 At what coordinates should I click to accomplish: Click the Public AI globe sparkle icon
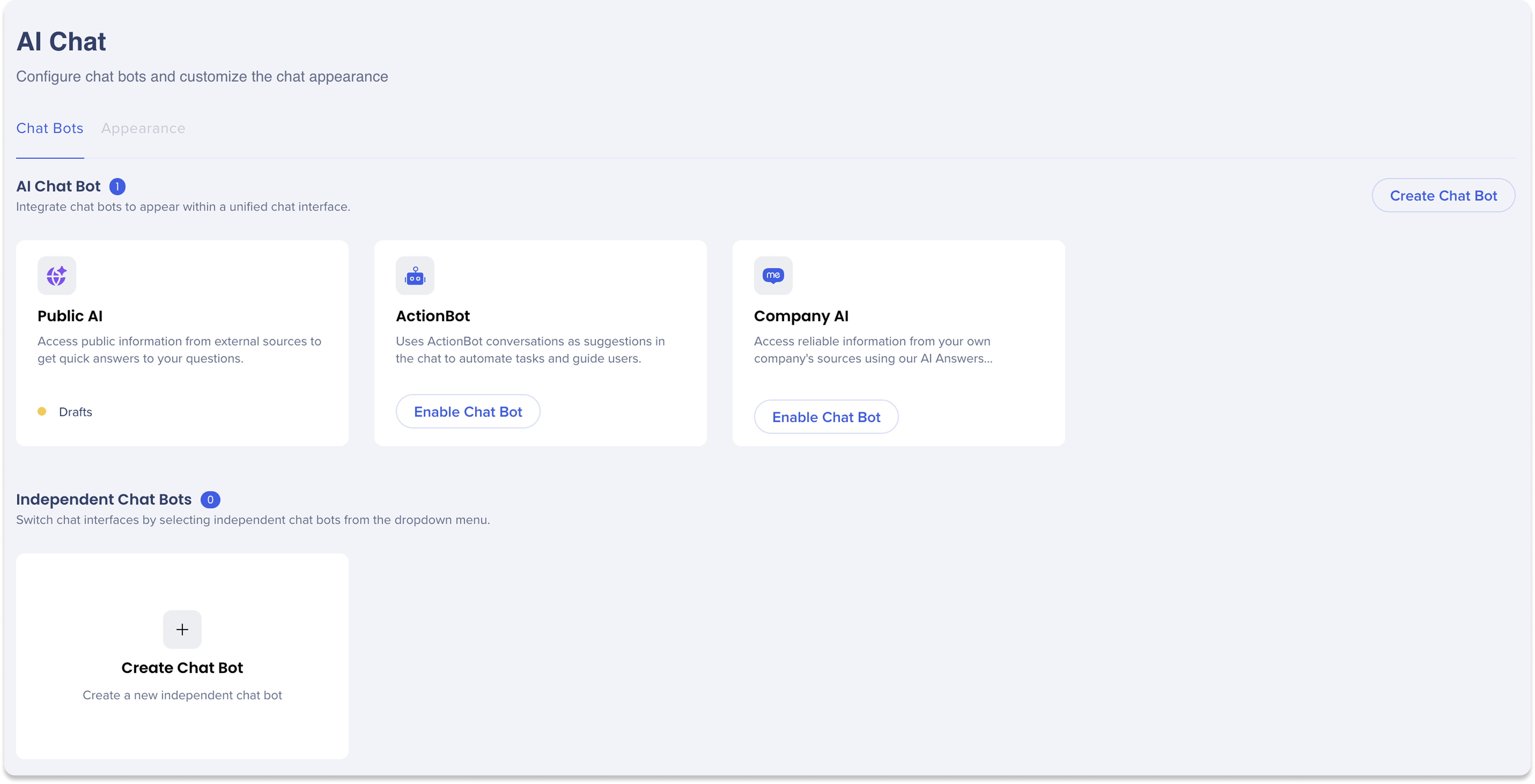click(57, 275)
